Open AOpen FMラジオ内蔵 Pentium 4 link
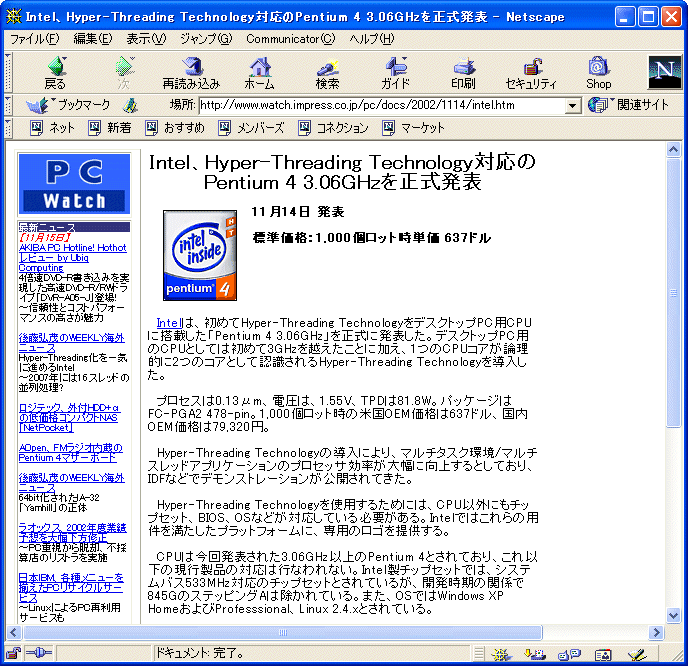This screenshot has width=688, height=666. (x=70, y=452)
